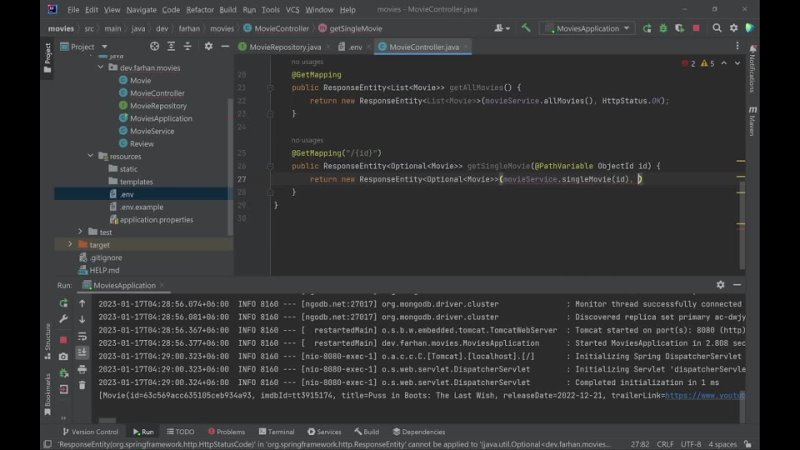Click the rerun application icon in toolbar

(647, 29)
